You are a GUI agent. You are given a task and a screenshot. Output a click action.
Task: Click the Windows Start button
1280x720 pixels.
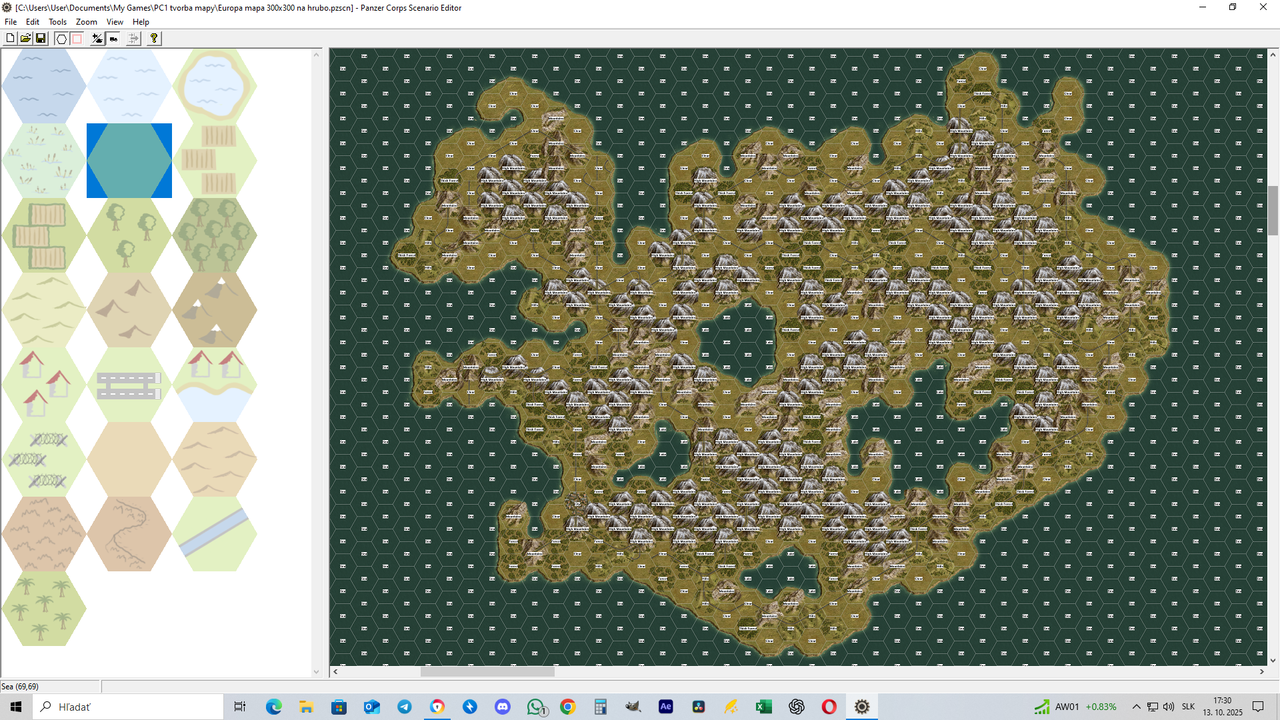point(16,706)
